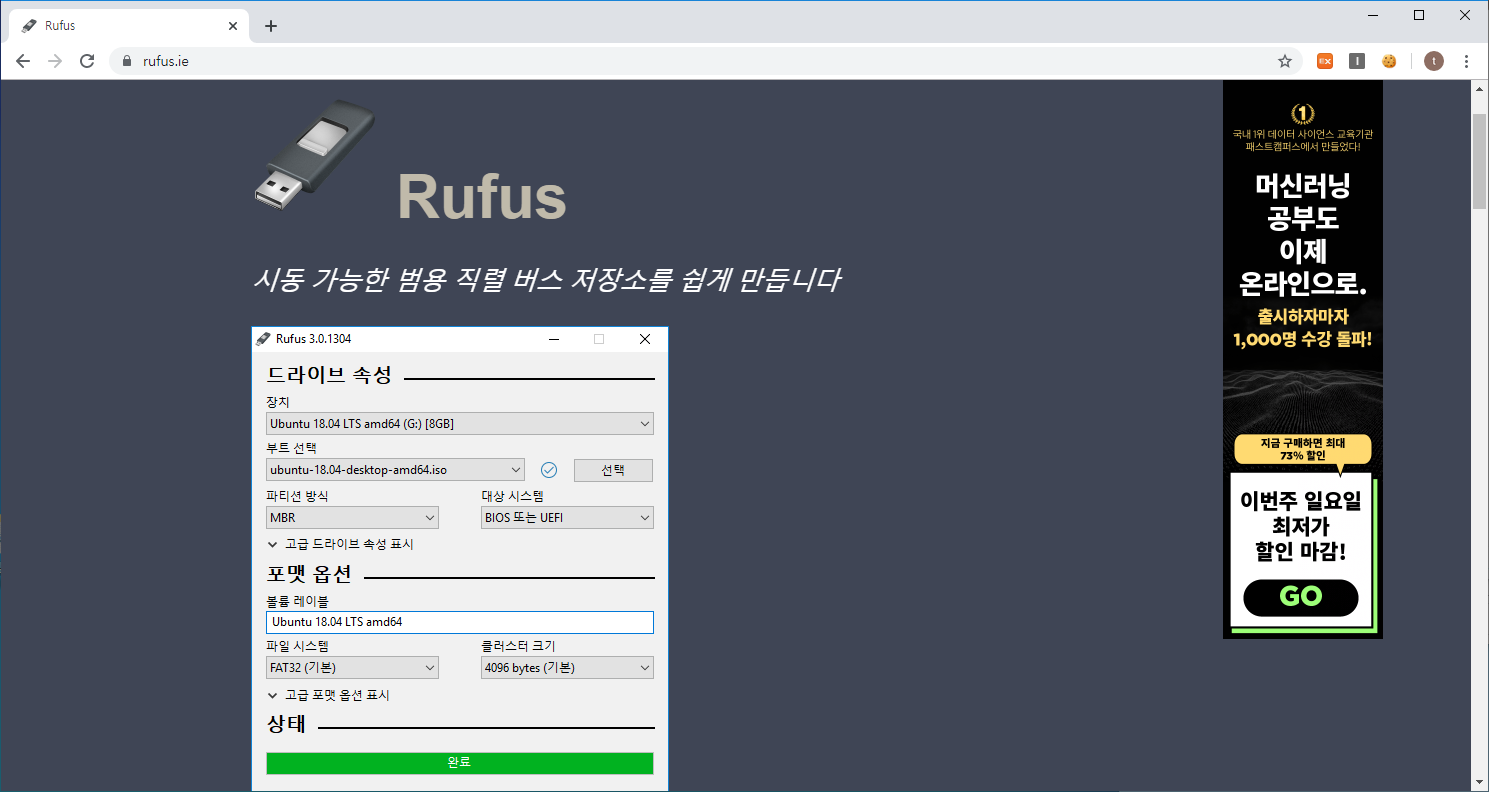Image resolution: width=1489 pixels, height=792 pixels.
Task: Open the 클러스터 크기 dropdown
Action: pyautogui.click(x=567, y=668)
